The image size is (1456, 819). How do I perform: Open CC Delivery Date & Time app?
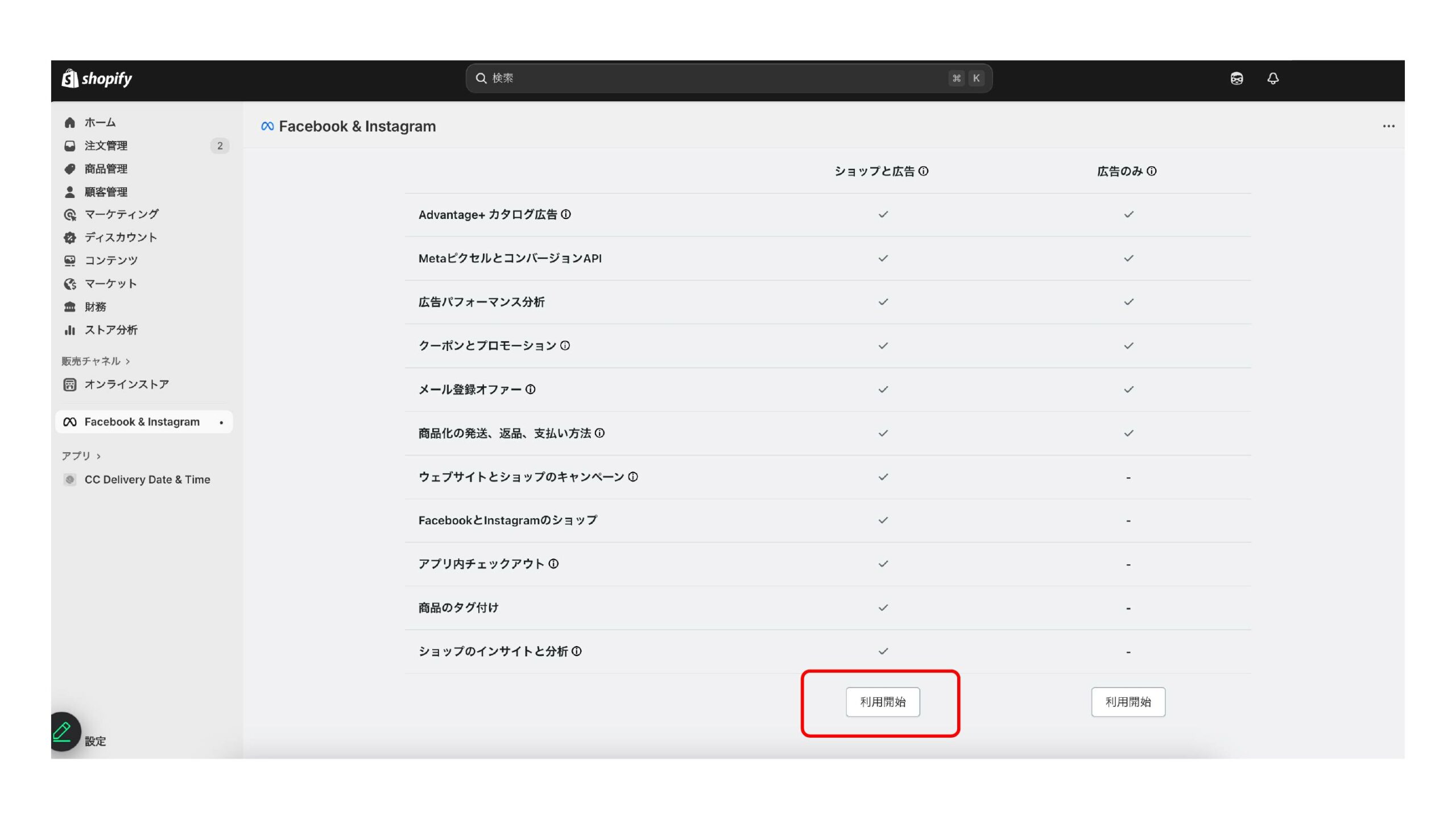click(147, 479)
